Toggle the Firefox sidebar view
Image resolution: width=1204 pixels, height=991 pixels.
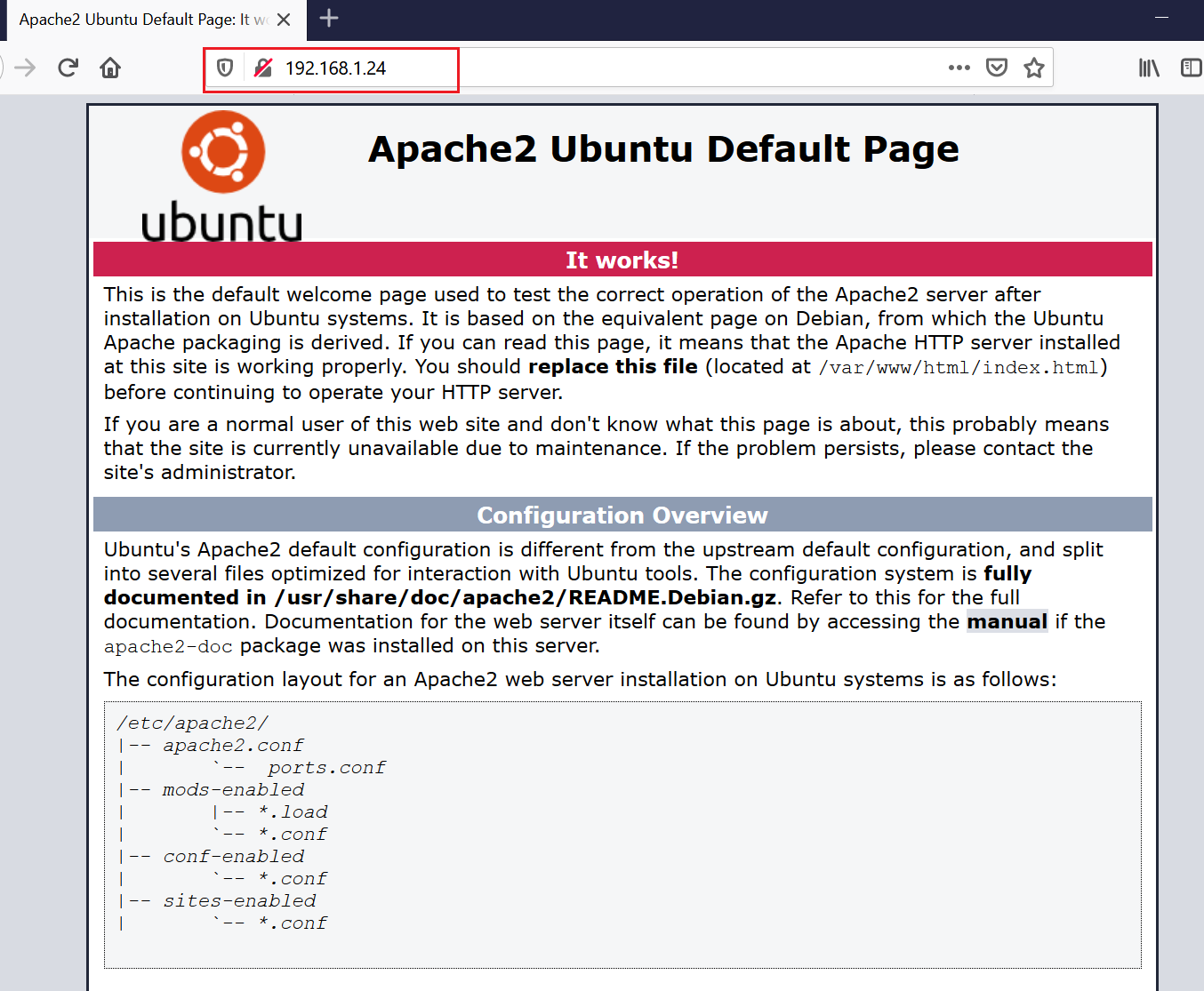click(x=1191, y=68)
